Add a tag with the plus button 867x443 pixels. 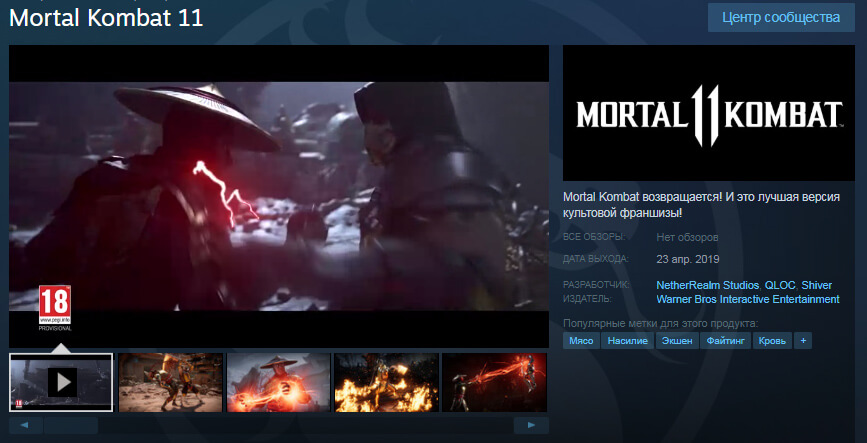click(803, 341)
